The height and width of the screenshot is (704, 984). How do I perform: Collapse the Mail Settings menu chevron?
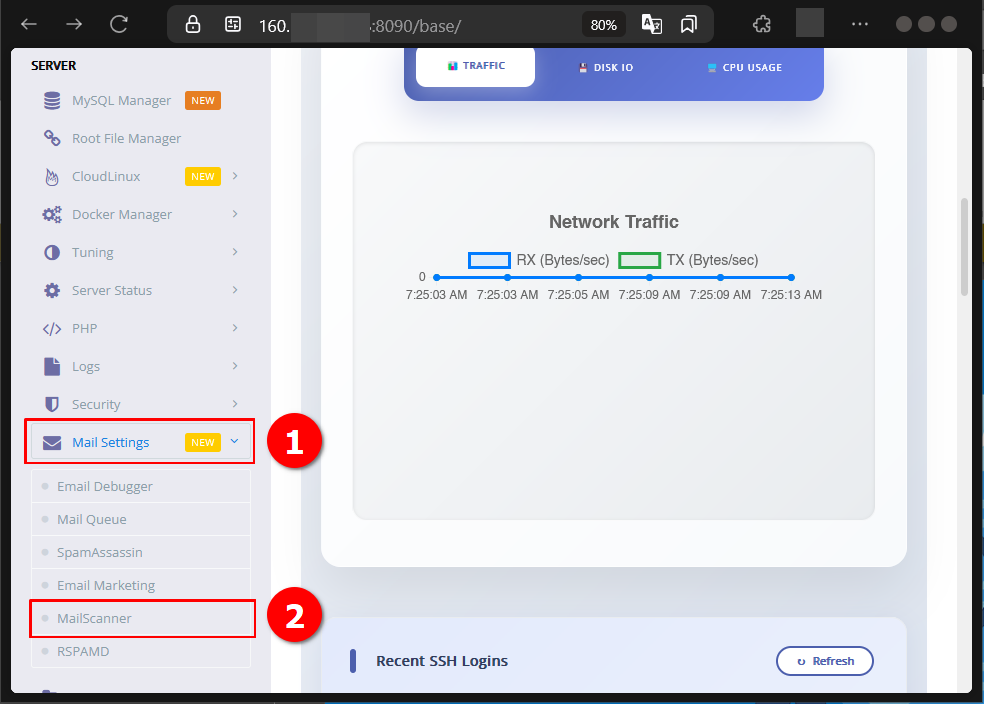pos(235,442)
